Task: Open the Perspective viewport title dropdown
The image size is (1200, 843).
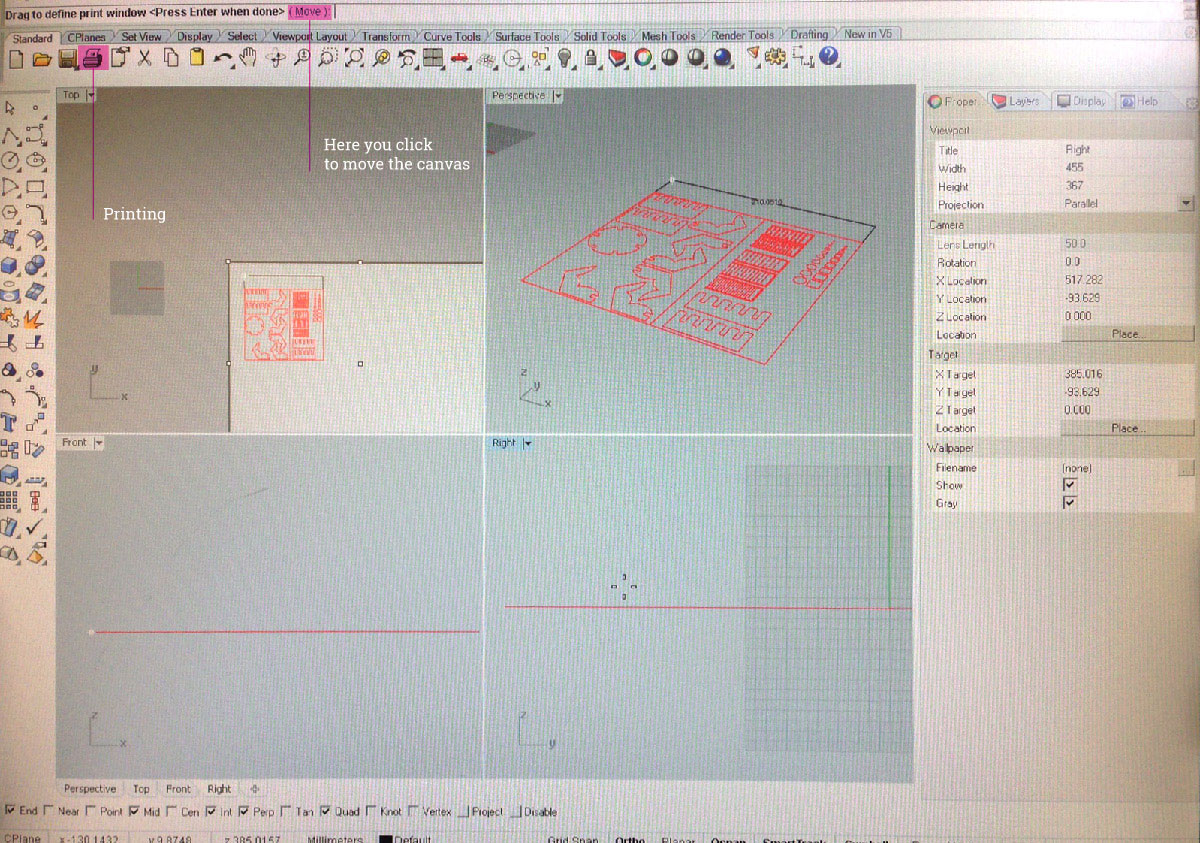Action: coord(559,95)
